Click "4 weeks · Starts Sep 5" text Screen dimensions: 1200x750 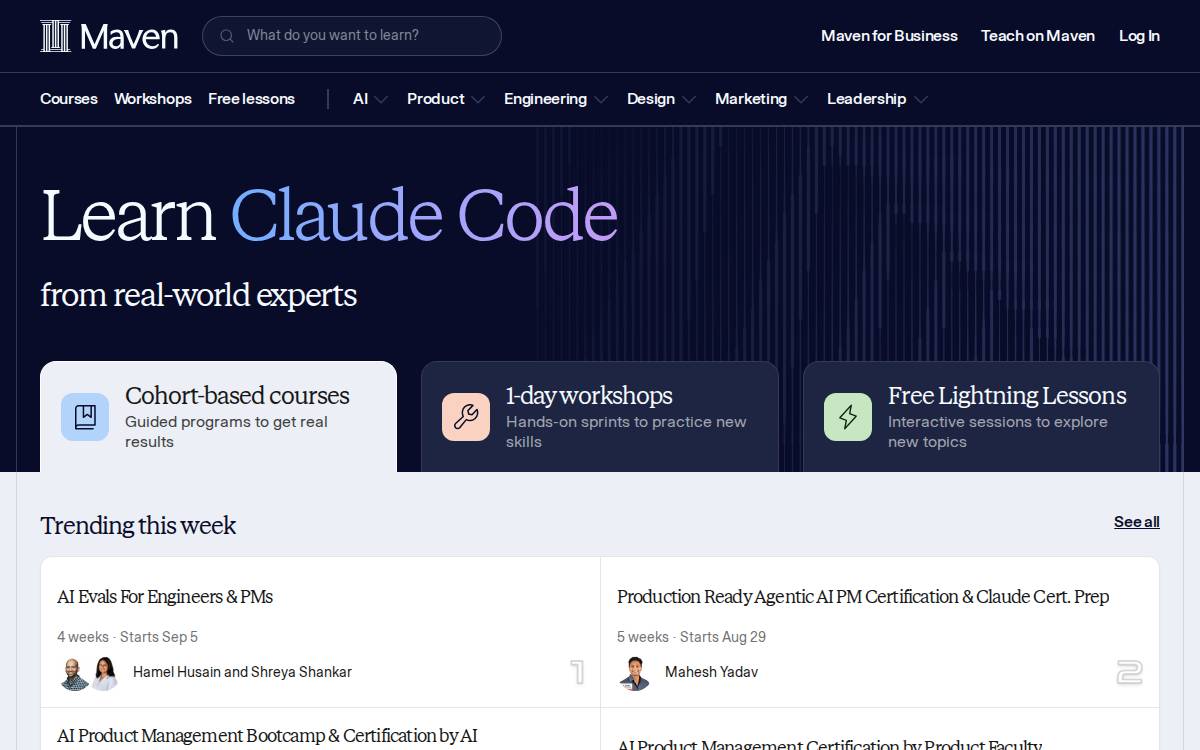(x=127, y=637)
